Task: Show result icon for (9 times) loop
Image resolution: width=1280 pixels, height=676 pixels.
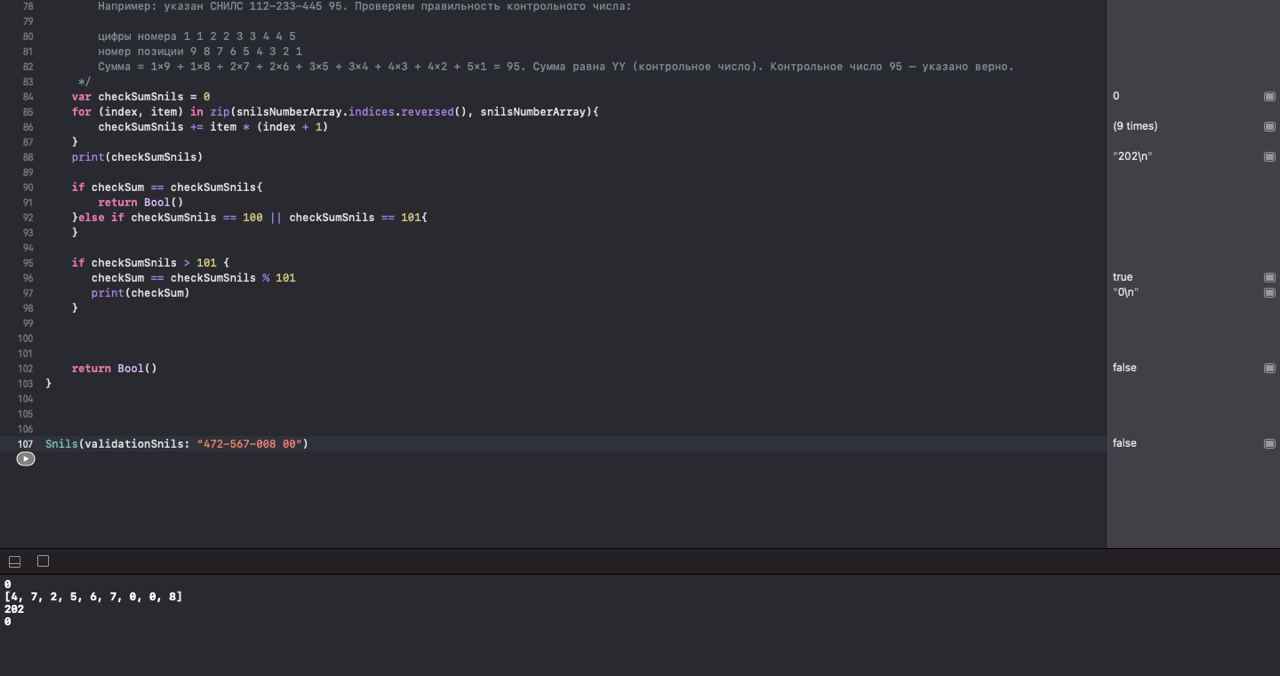Action: tap(1269, 127)
